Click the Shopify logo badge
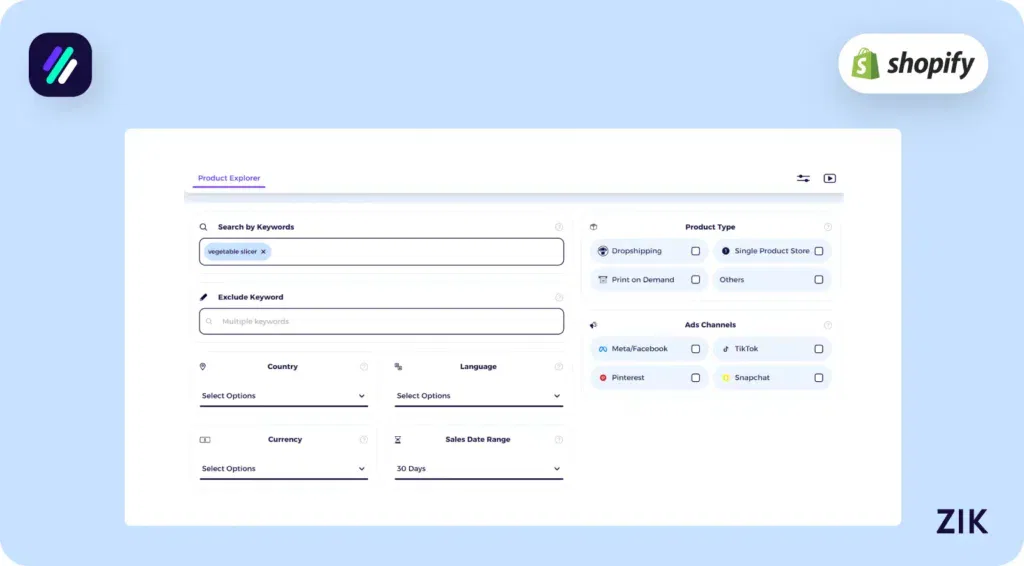The height and width of the screenshot is (566, 1024). coord(913,63)
